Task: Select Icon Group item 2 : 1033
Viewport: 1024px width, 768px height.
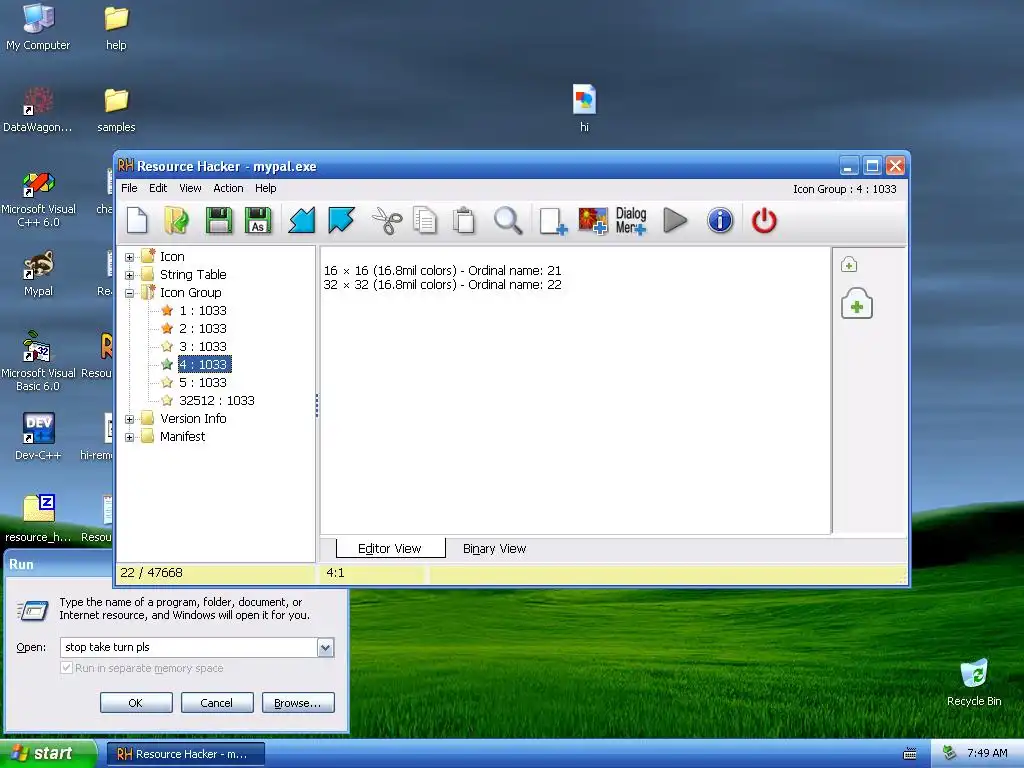Action: pyautogui.click(x=202, y=328)
